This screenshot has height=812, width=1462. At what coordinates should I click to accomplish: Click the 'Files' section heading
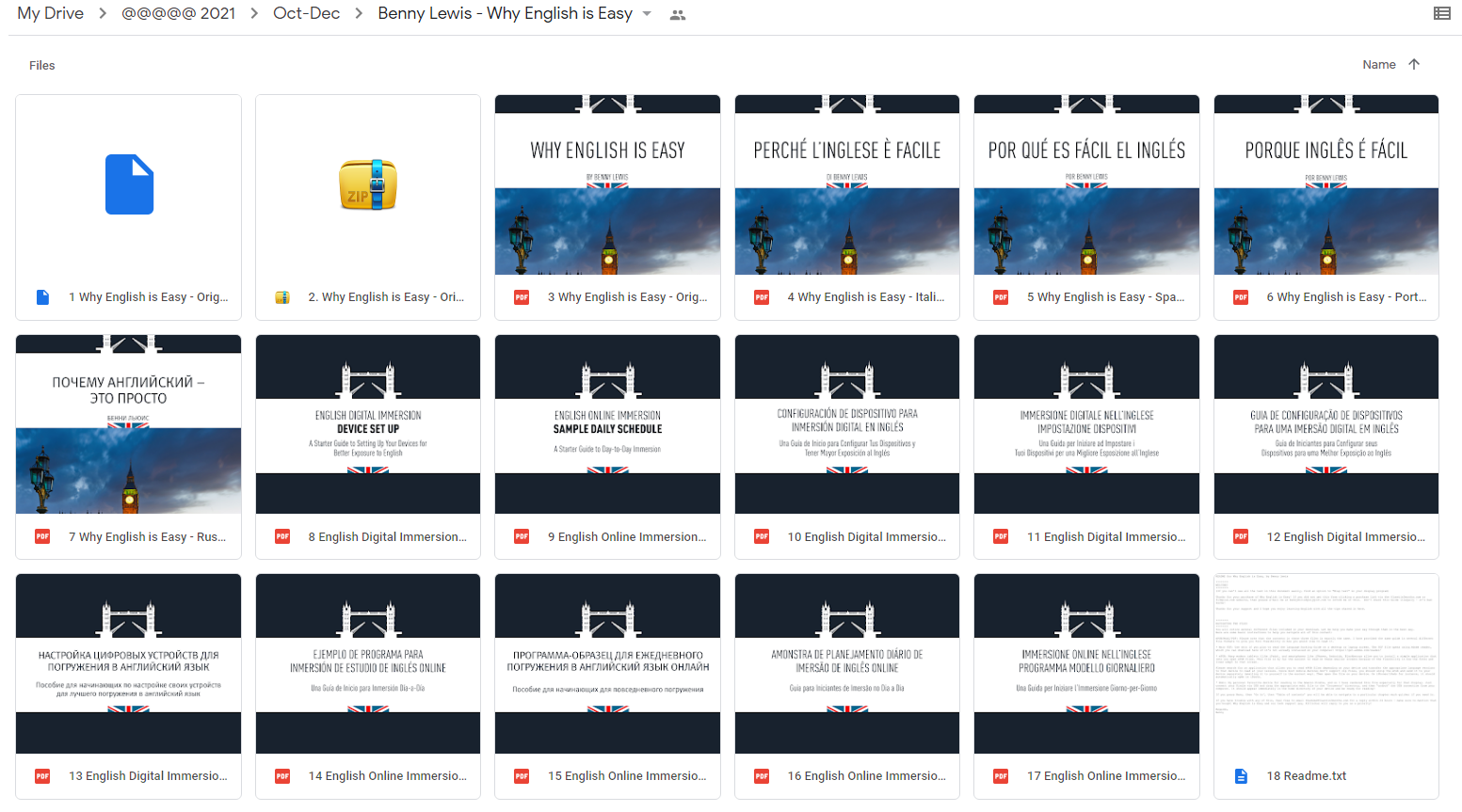(x=42, y=65)
